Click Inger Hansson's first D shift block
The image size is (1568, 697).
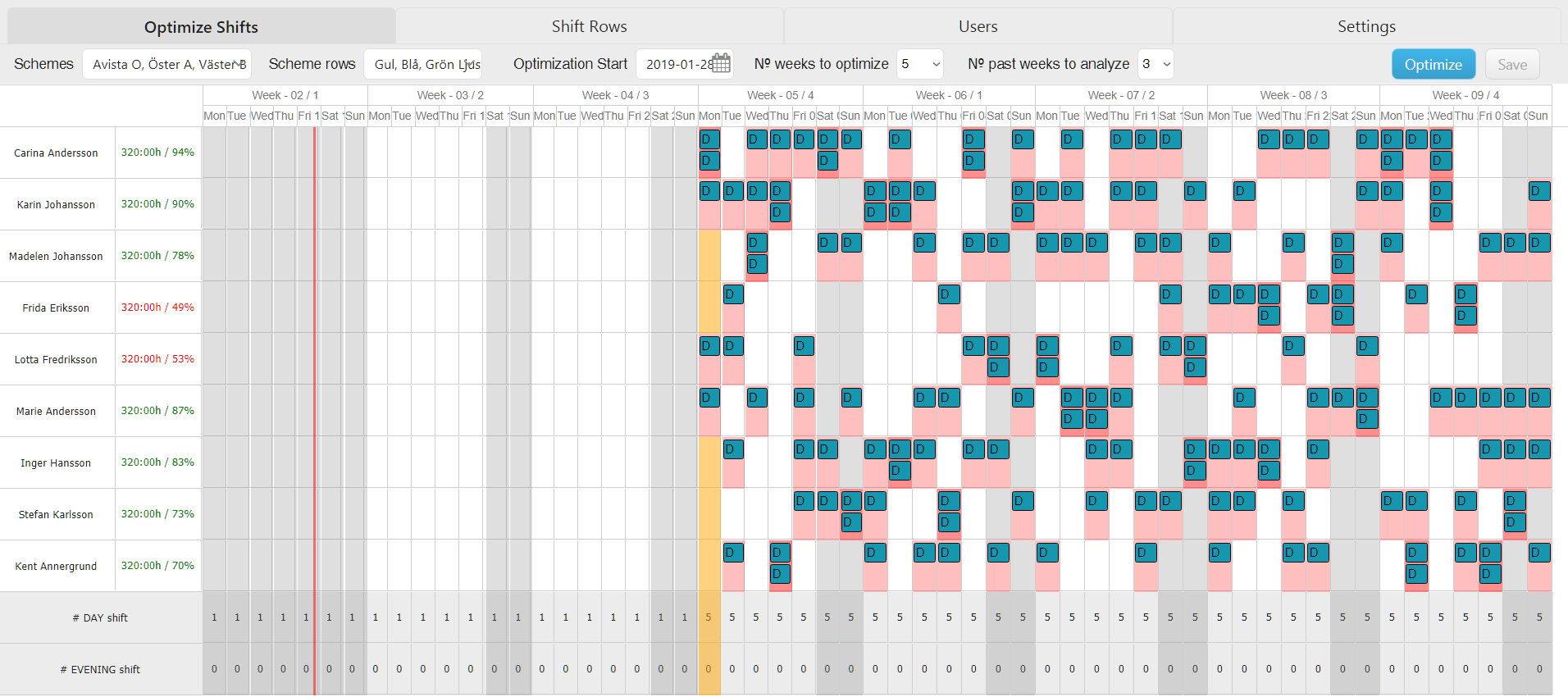click(x=733, y=449)
